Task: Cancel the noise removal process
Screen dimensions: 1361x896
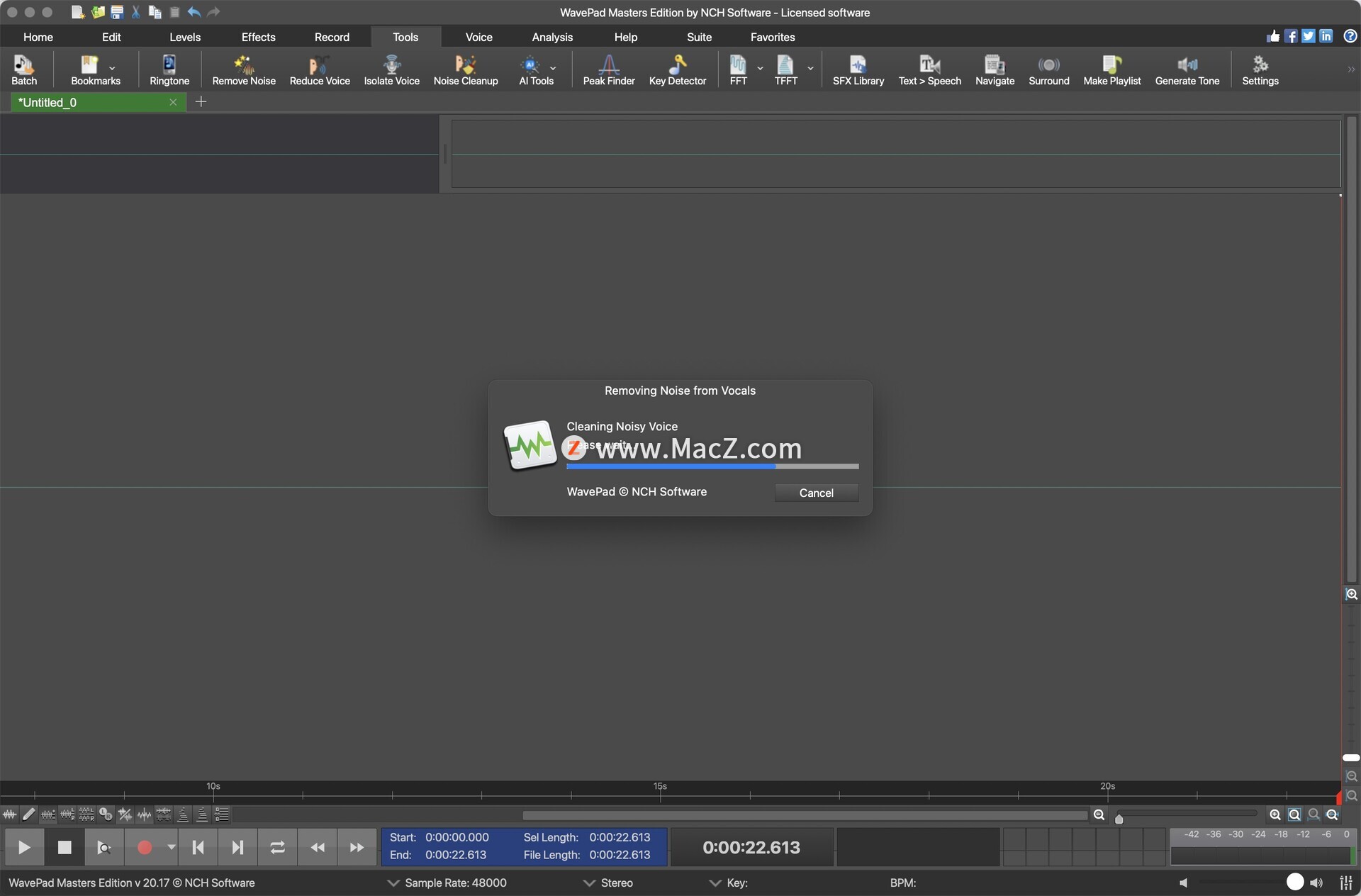Action: coord(817,493)
